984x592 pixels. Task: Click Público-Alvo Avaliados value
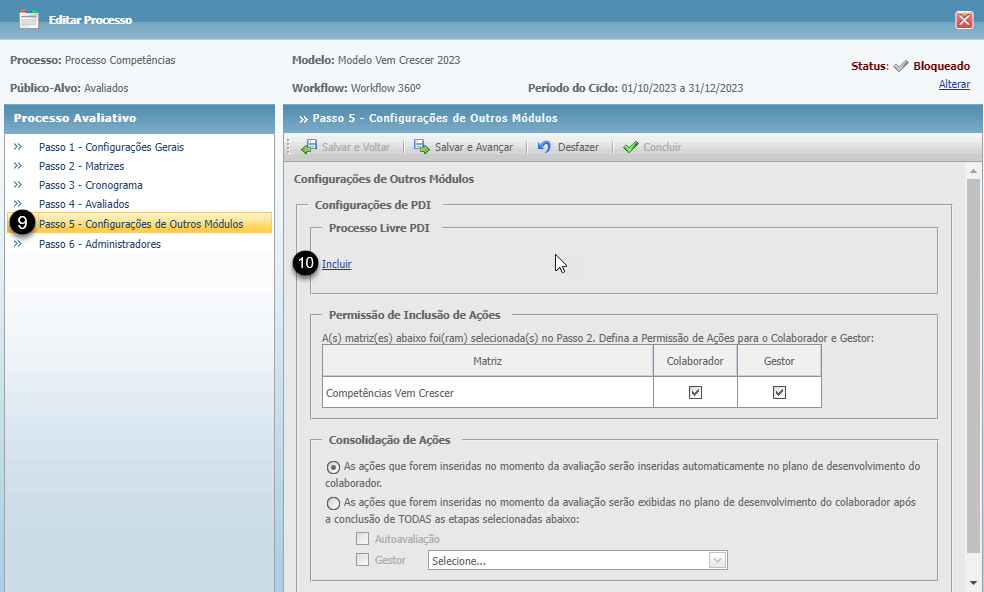pos(106,88)
